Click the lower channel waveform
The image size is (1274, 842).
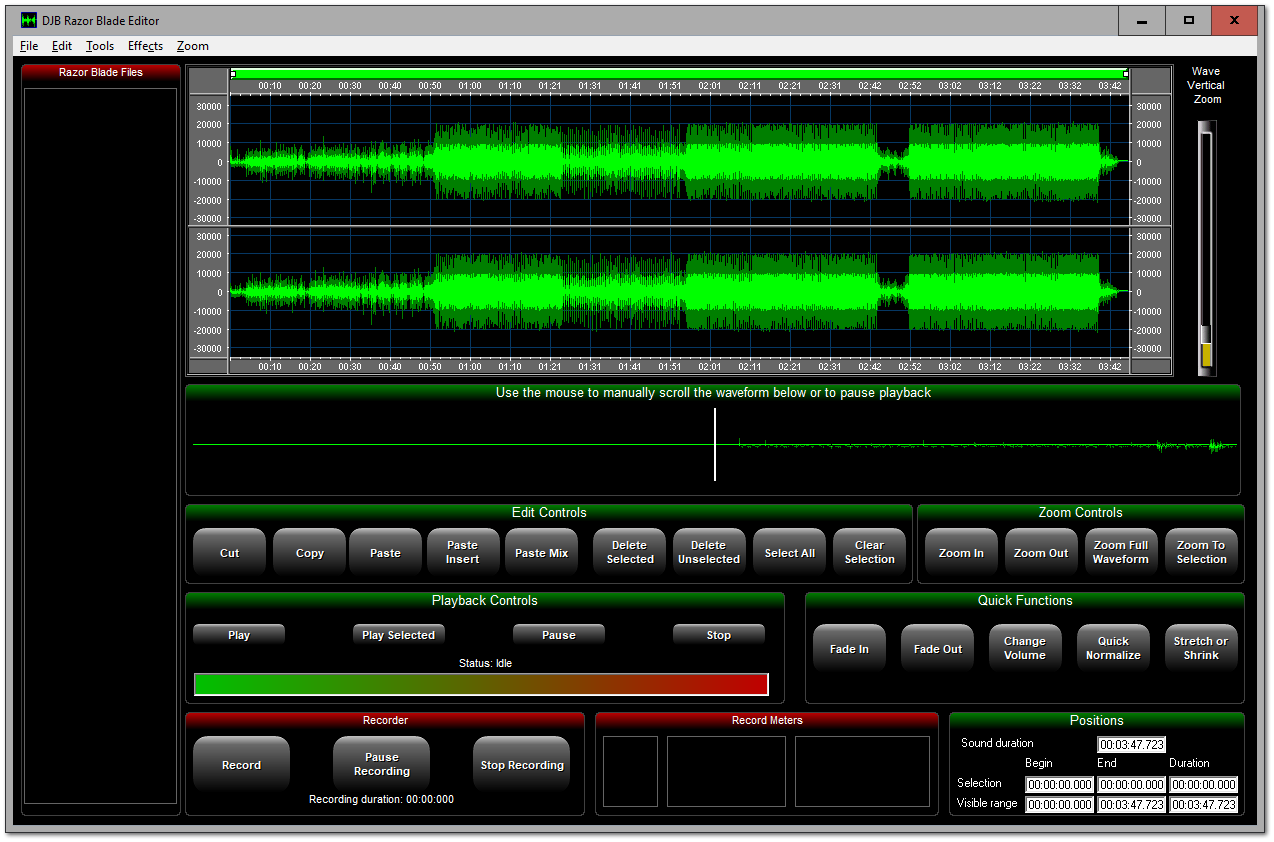point(679,292)
